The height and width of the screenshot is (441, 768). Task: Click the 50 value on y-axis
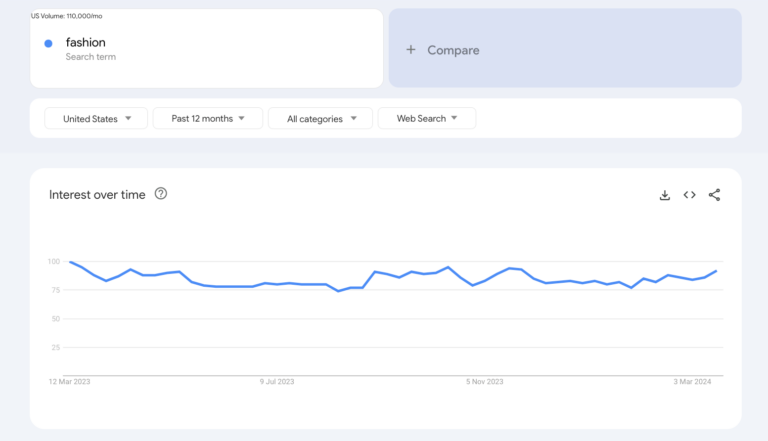56,319
